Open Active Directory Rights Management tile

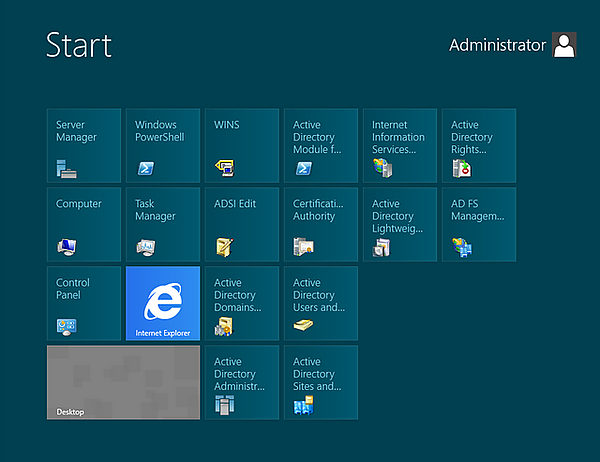click(x=478, y=145)
